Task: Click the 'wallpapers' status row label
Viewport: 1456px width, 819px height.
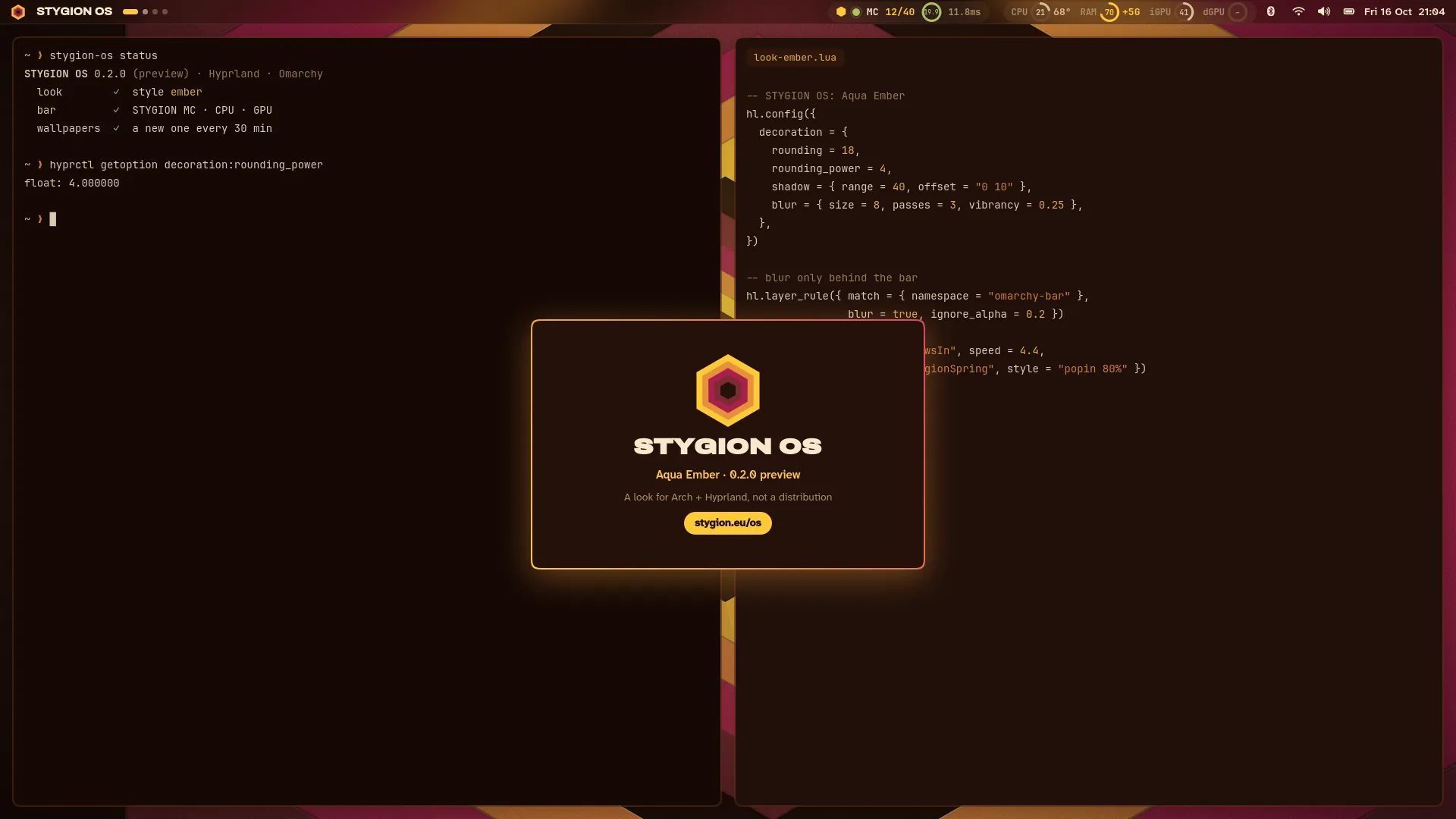Action: (x=68, y=128)
